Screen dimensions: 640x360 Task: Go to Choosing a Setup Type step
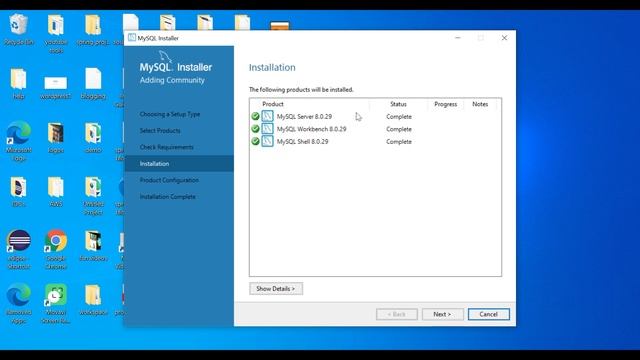click(x=170, y=114)
